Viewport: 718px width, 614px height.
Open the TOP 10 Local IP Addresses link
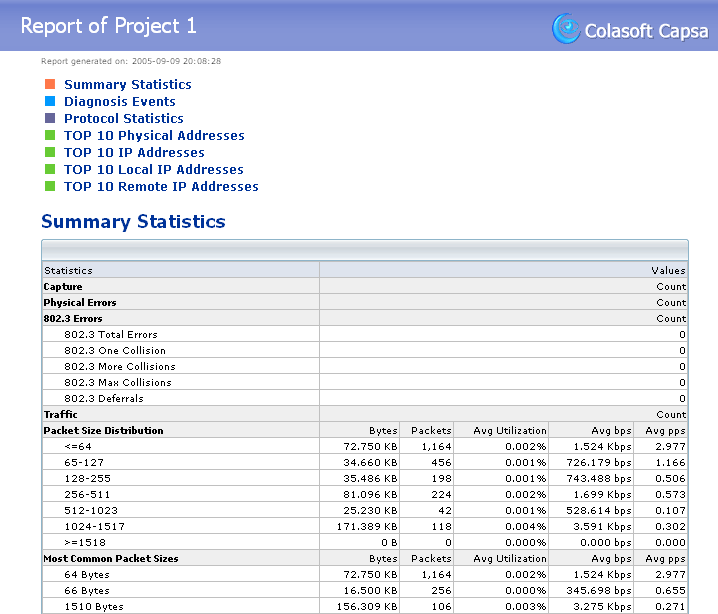pos(154,169)
